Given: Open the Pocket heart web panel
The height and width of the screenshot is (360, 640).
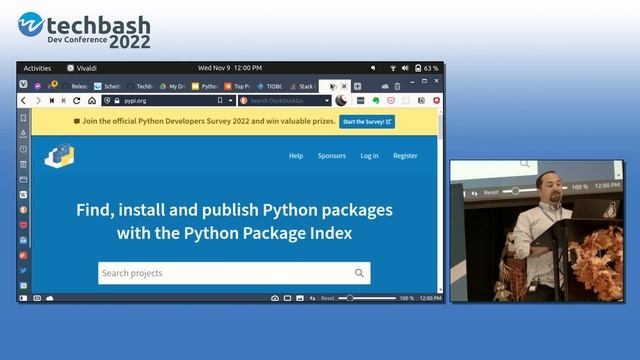Looking at the screenshot, I should pos(23,225).
